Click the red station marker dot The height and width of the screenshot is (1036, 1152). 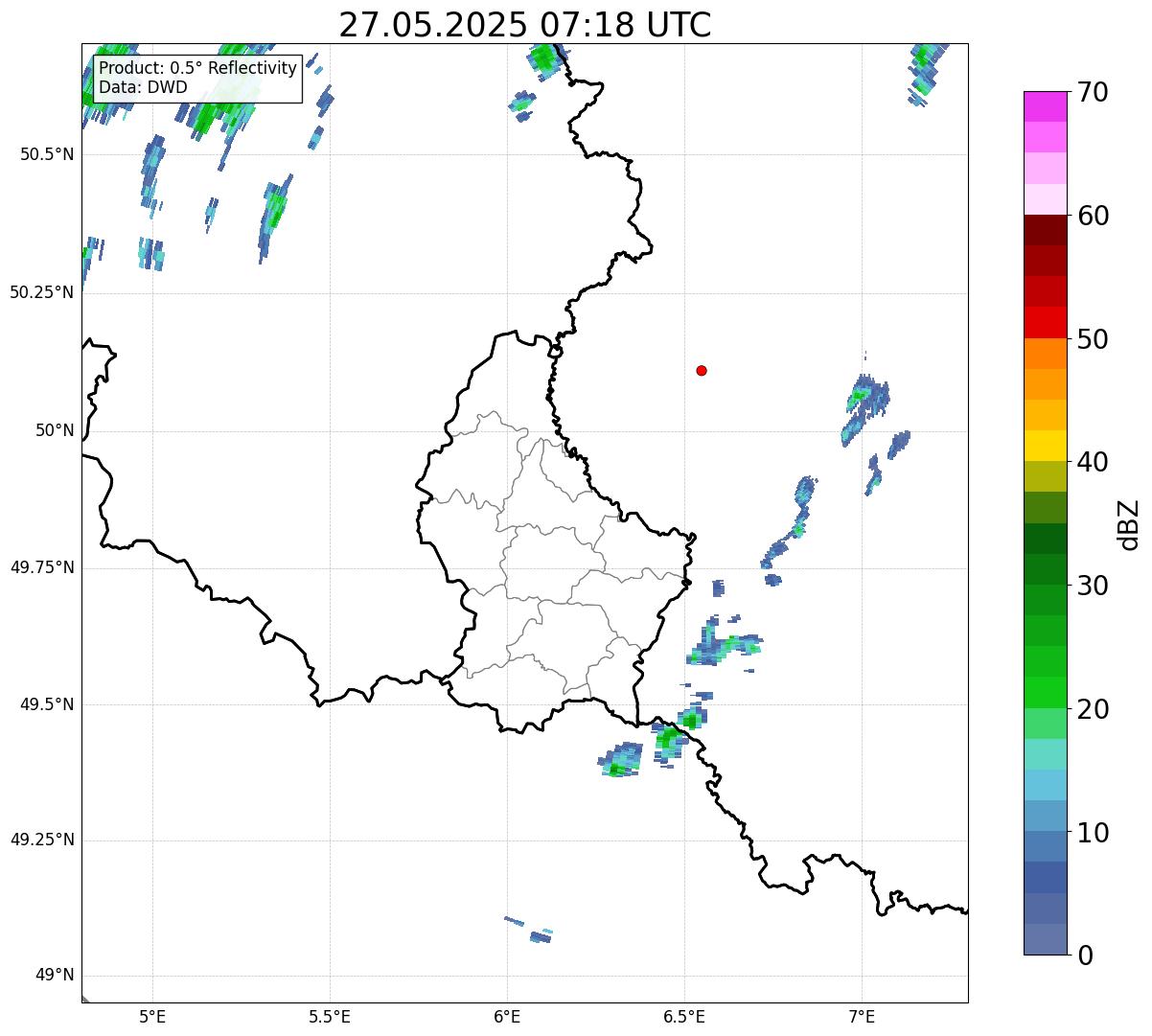[702, 370]
